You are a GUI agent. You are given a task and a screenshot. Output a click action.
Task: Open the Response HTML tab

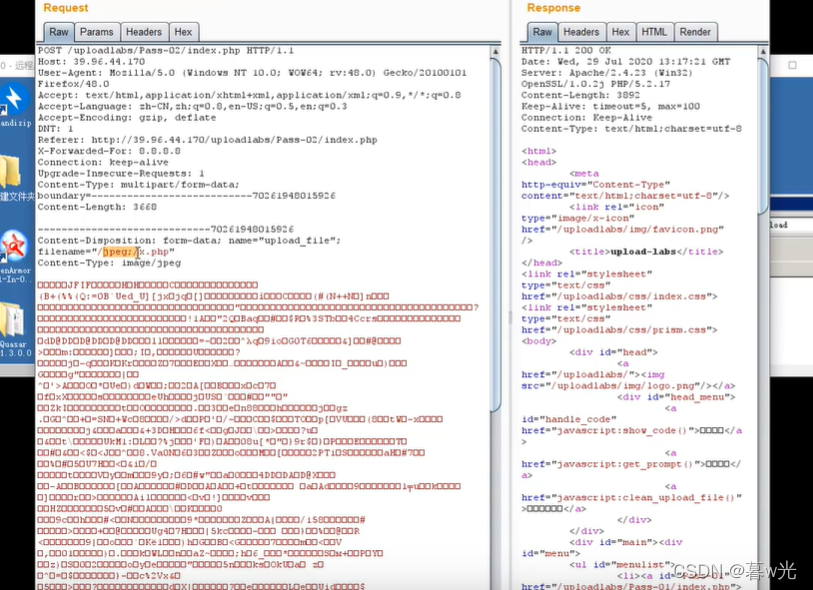tap(654, 32)
